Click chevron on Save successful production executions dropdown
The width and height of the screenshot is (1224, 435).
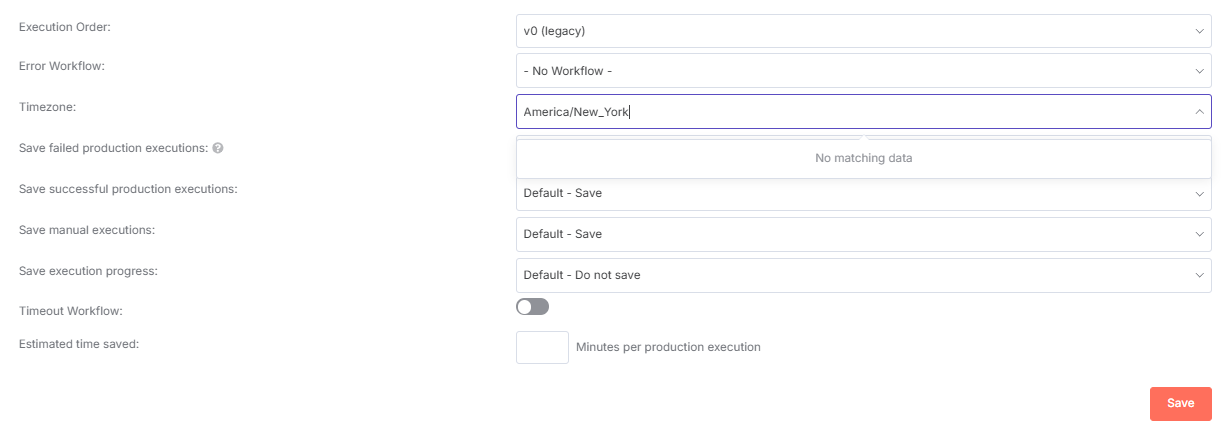click(1199, 194)
